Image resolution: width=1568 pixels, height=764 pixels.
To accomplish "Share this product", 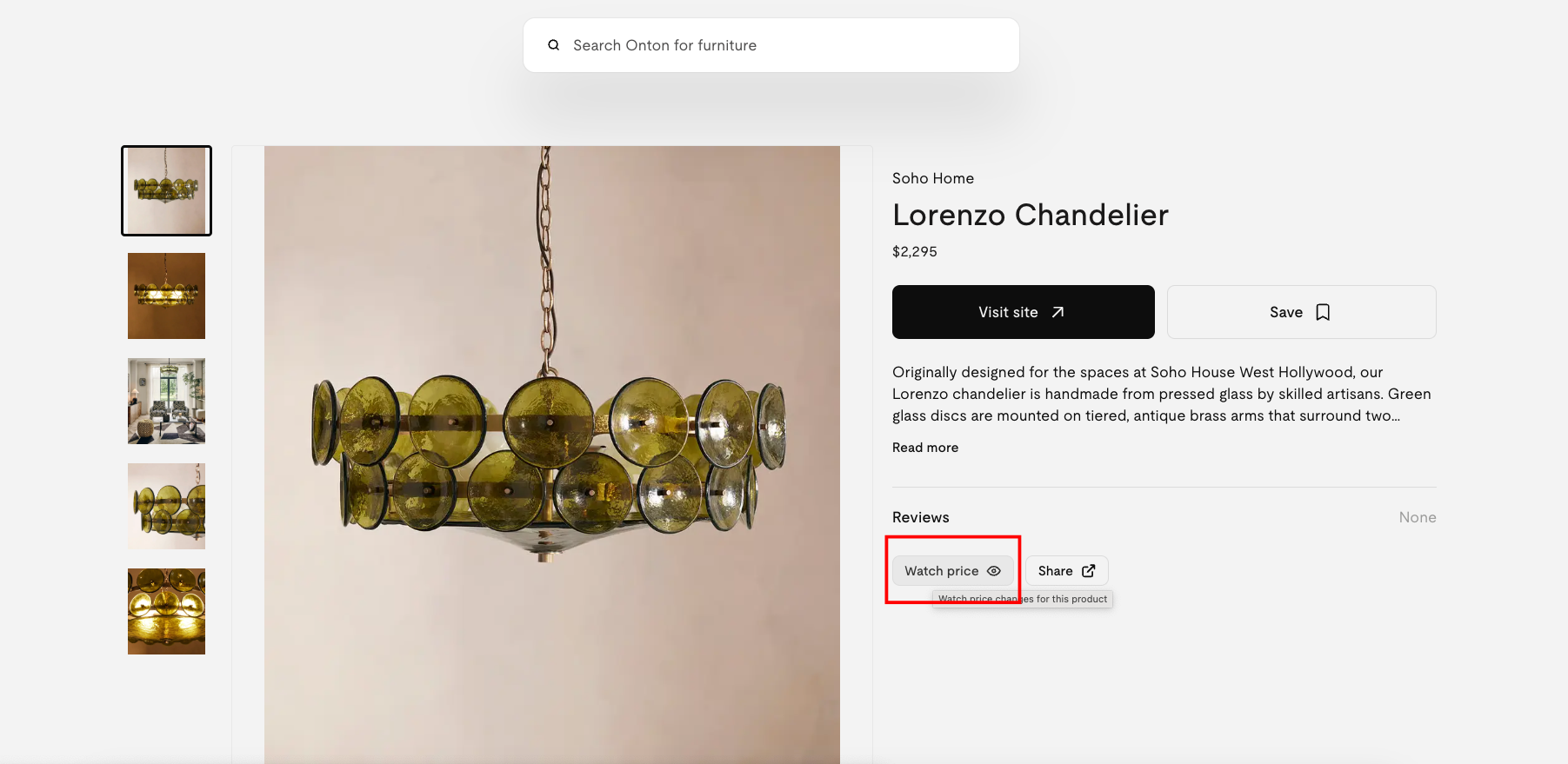I will point(1067,571).
